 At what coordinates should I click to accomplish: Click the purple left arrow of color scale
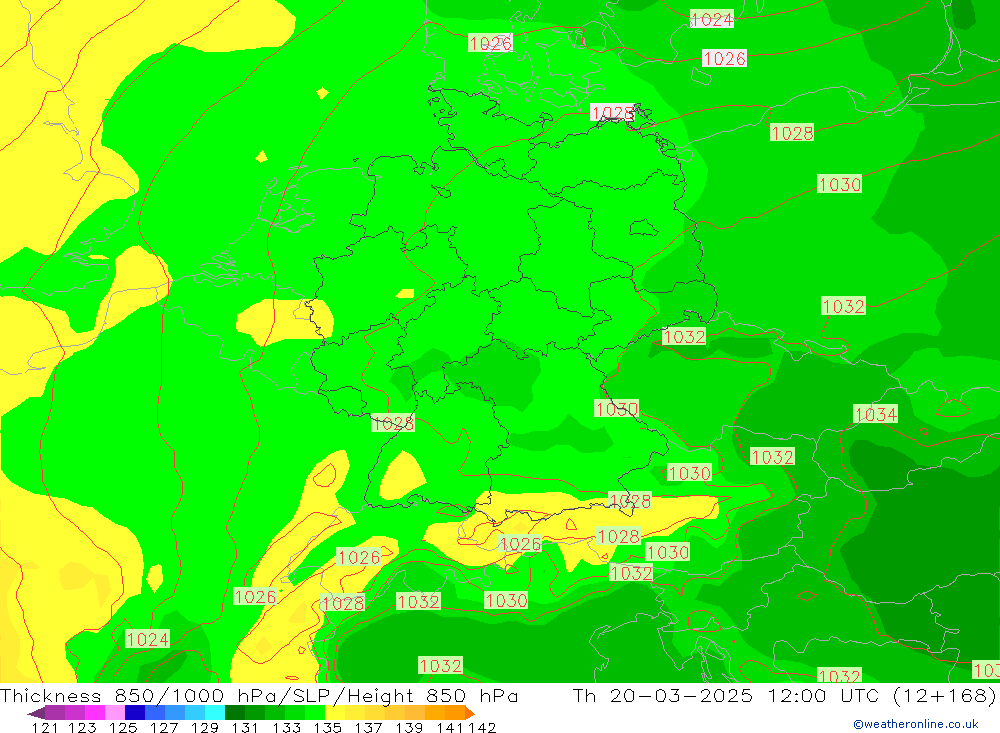[36, 713]
